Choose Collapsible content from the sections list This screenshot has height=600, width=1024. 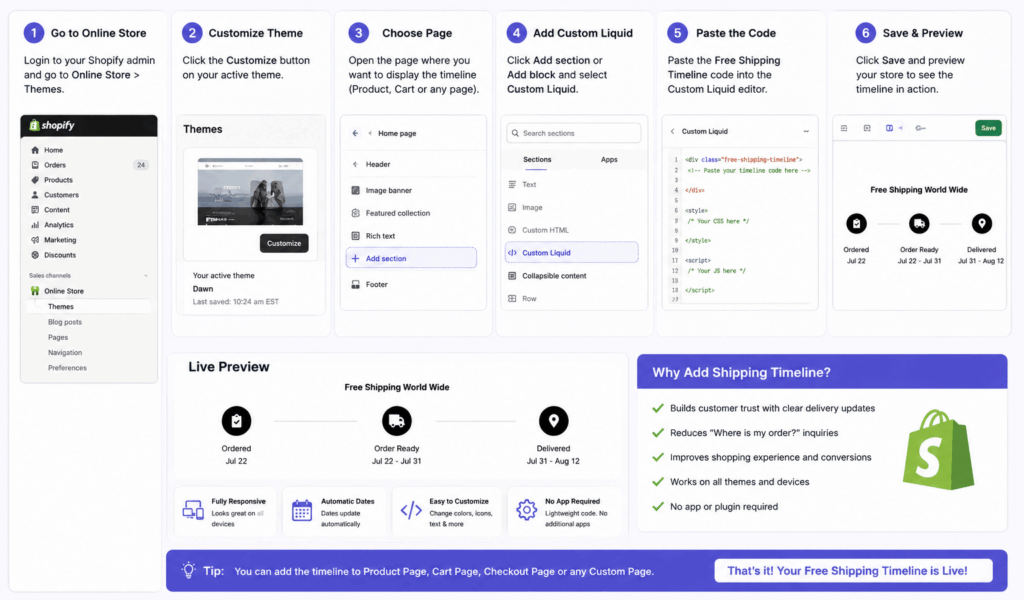tap(547, 276)
